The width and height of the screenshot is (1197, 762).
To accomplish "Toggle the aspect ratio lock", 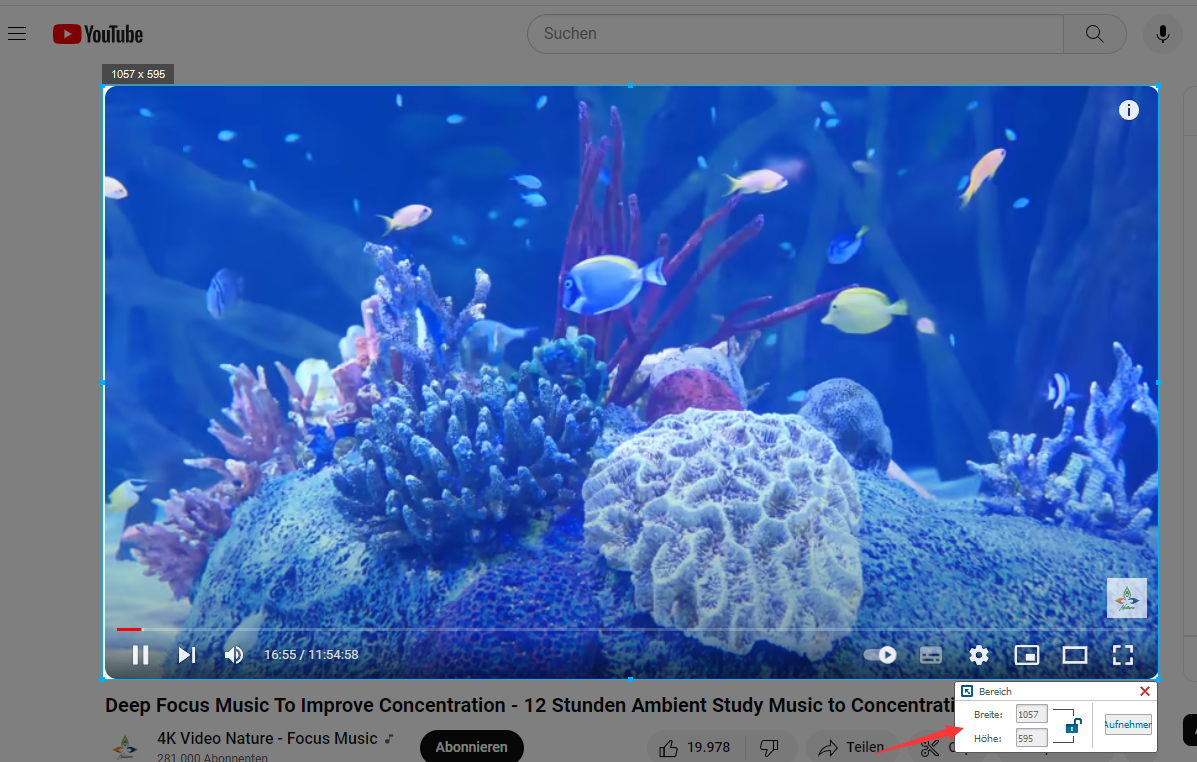I will coord(1071,725).
